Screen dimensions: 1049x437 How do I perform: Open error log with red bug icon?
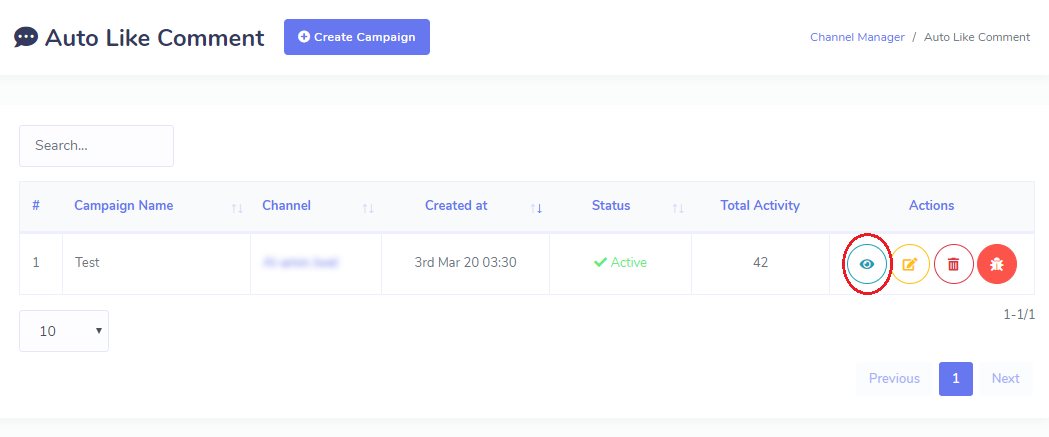[x=997, y=264]
